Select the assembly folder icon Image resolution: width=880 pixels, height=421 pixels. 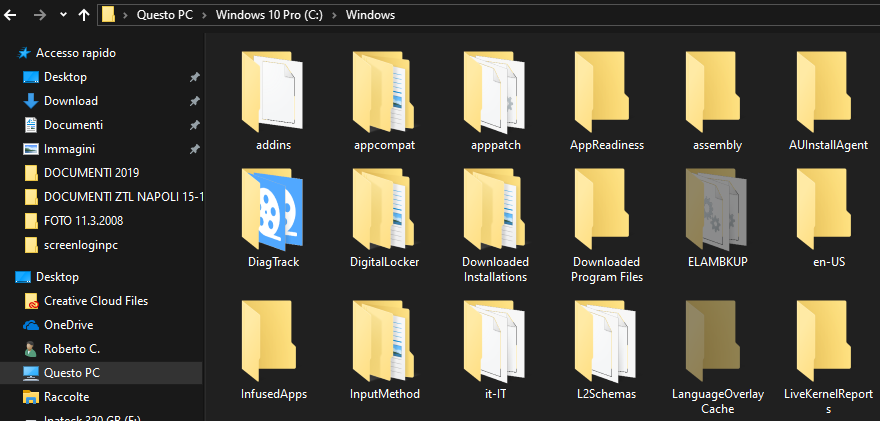(712, 92)
